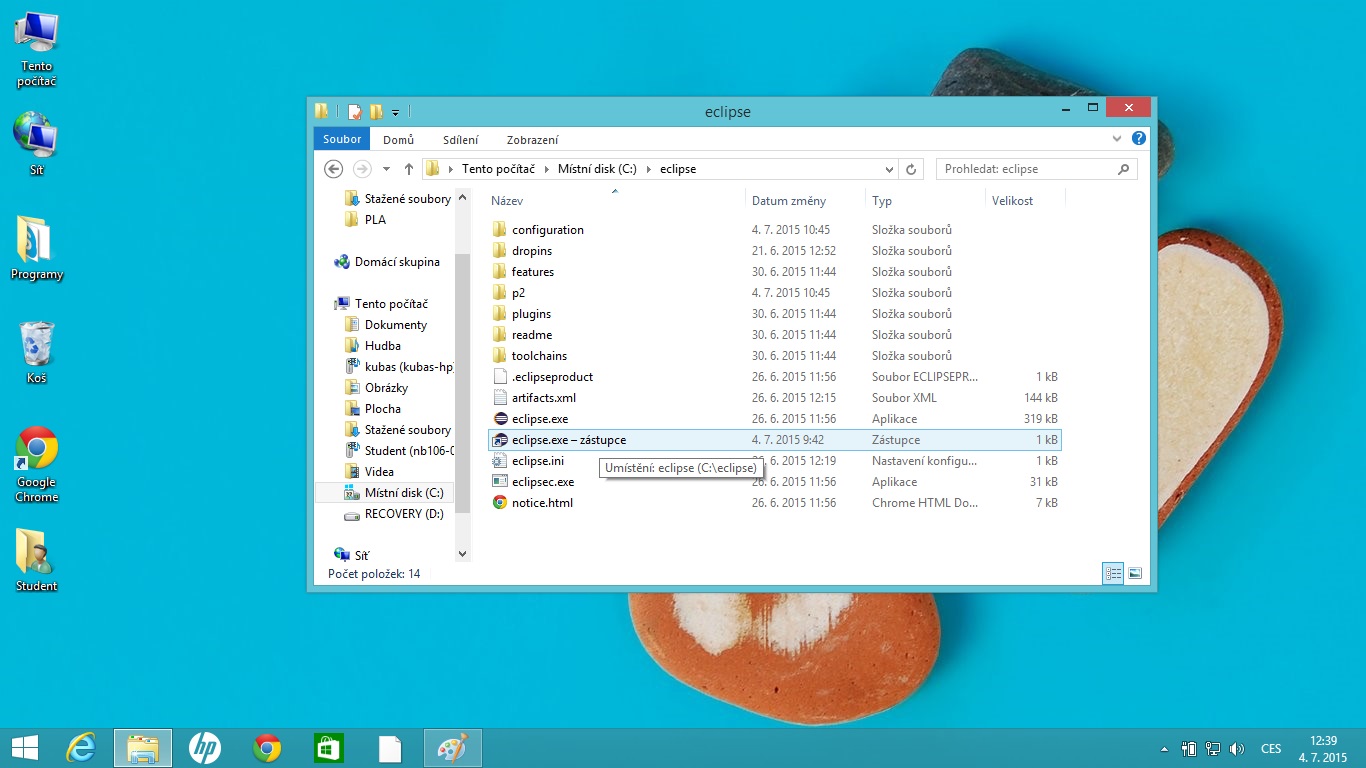Open the Help question mark icon
1366x768 pixels.
pyautogui.click(x=1138, y=139)
